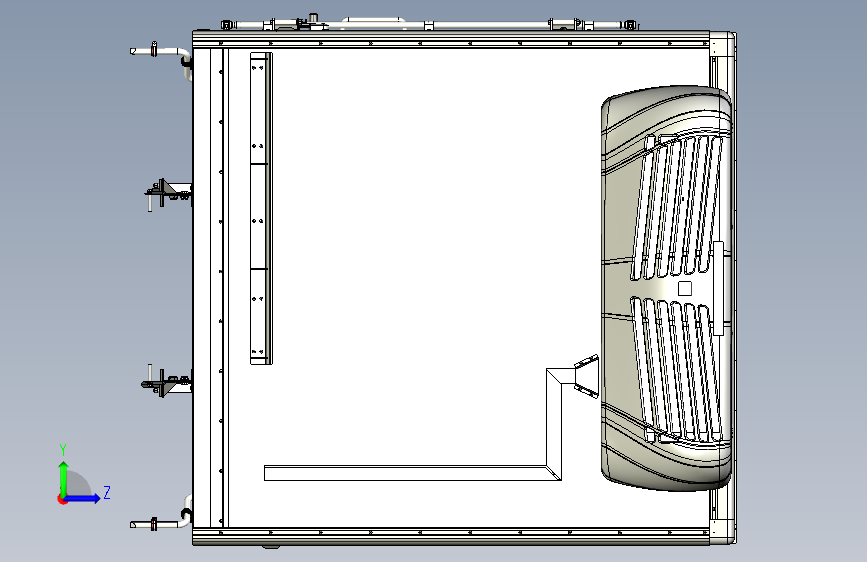Viewport: 867px width, 562px height.
Task: Select the narrow vertical strip on the air conditioner's right side
Action: click(x=718, y=288)
